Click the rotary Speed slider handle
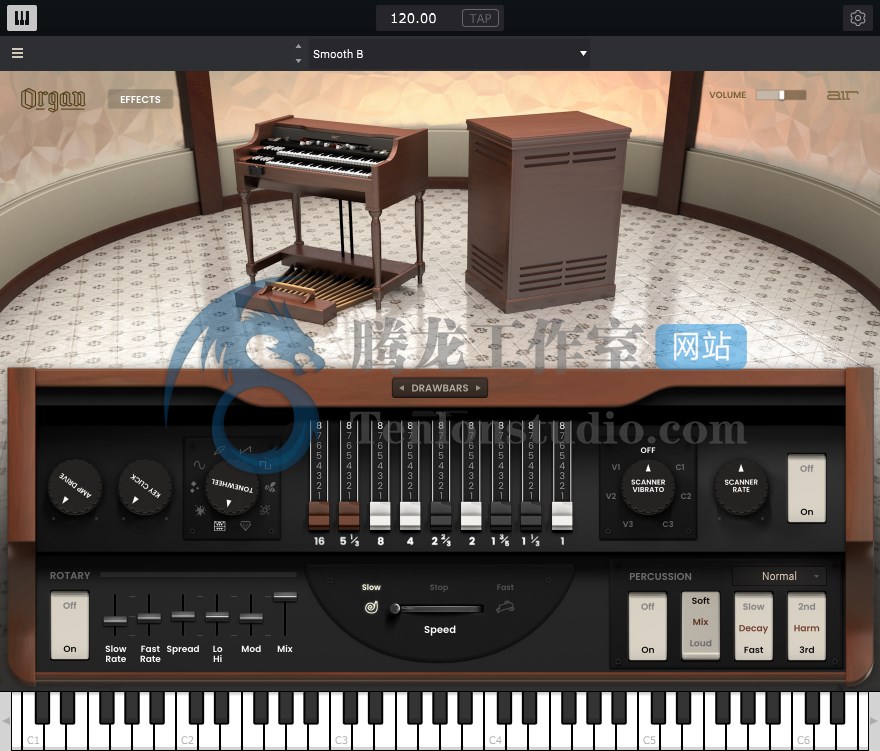880x751 pixels. pyautogui.click(x=395, y=608)
